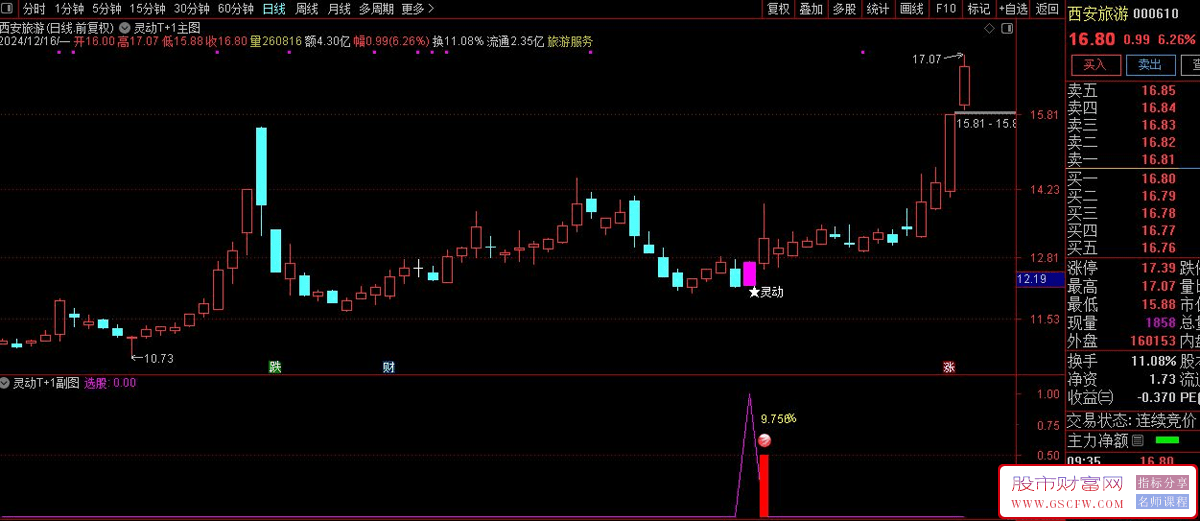Click the 涨 event marker on the time axis
1200x521 pixels.
coord(948,367)
